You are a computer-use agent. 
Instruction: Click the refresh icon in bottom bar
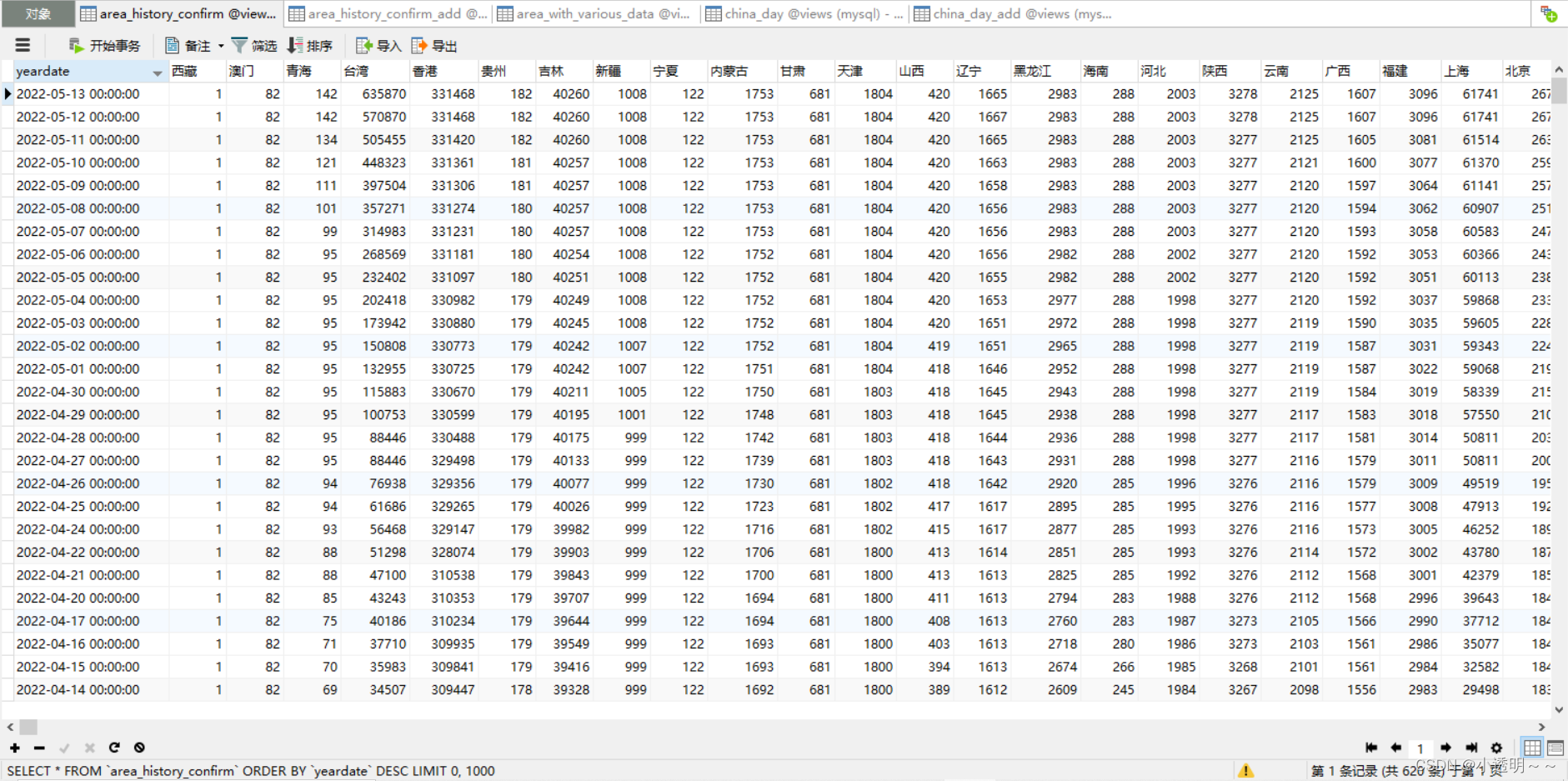pyautogui.click(x=114, y=748)
